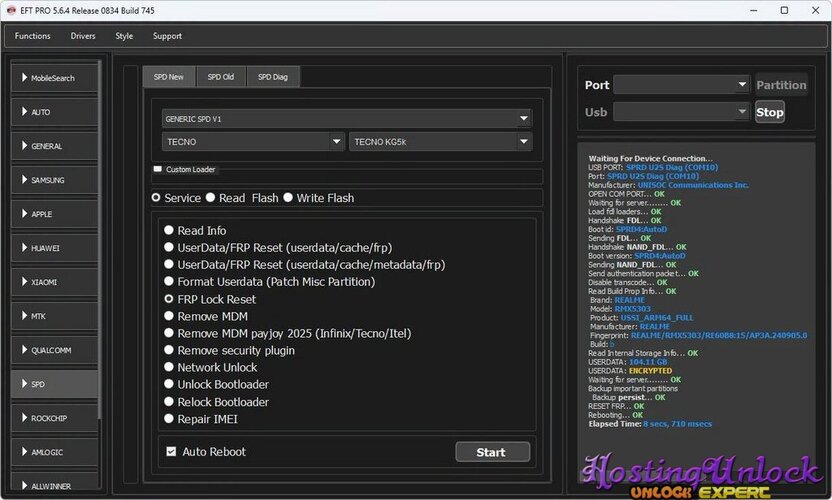Click the Start button
This screenshot has width=832, height=500.
tap(492, 452)
